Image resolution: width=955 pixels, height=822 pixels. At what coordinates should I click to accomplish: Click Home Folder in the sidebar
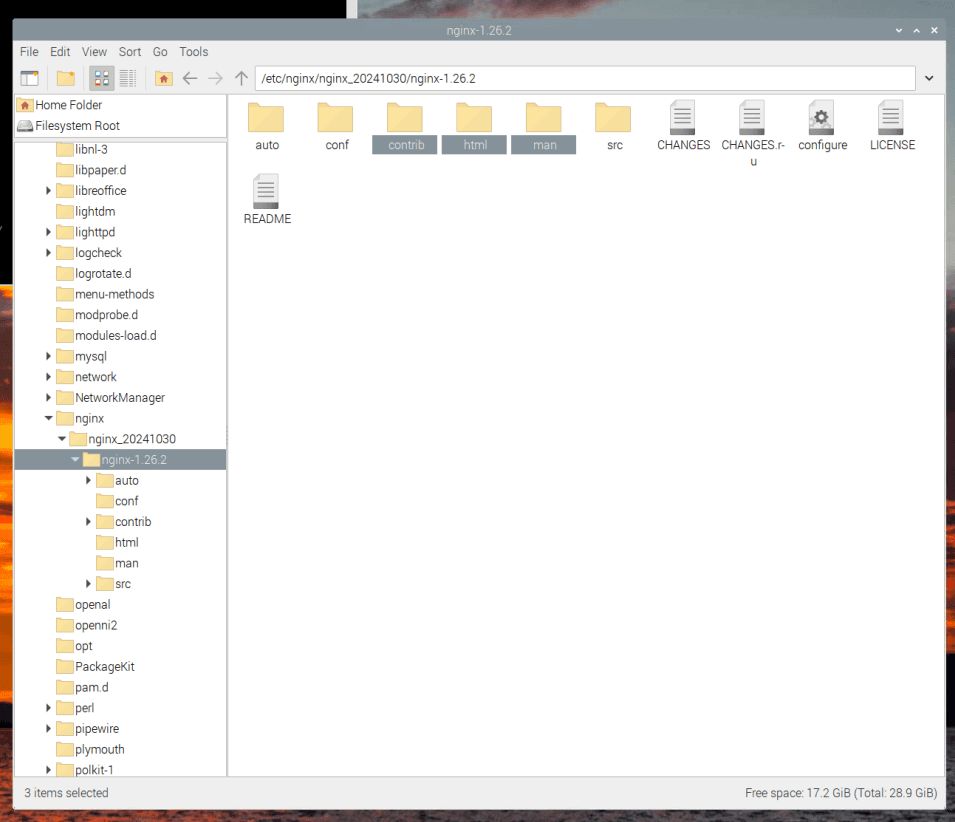click(x=68, y=105)
